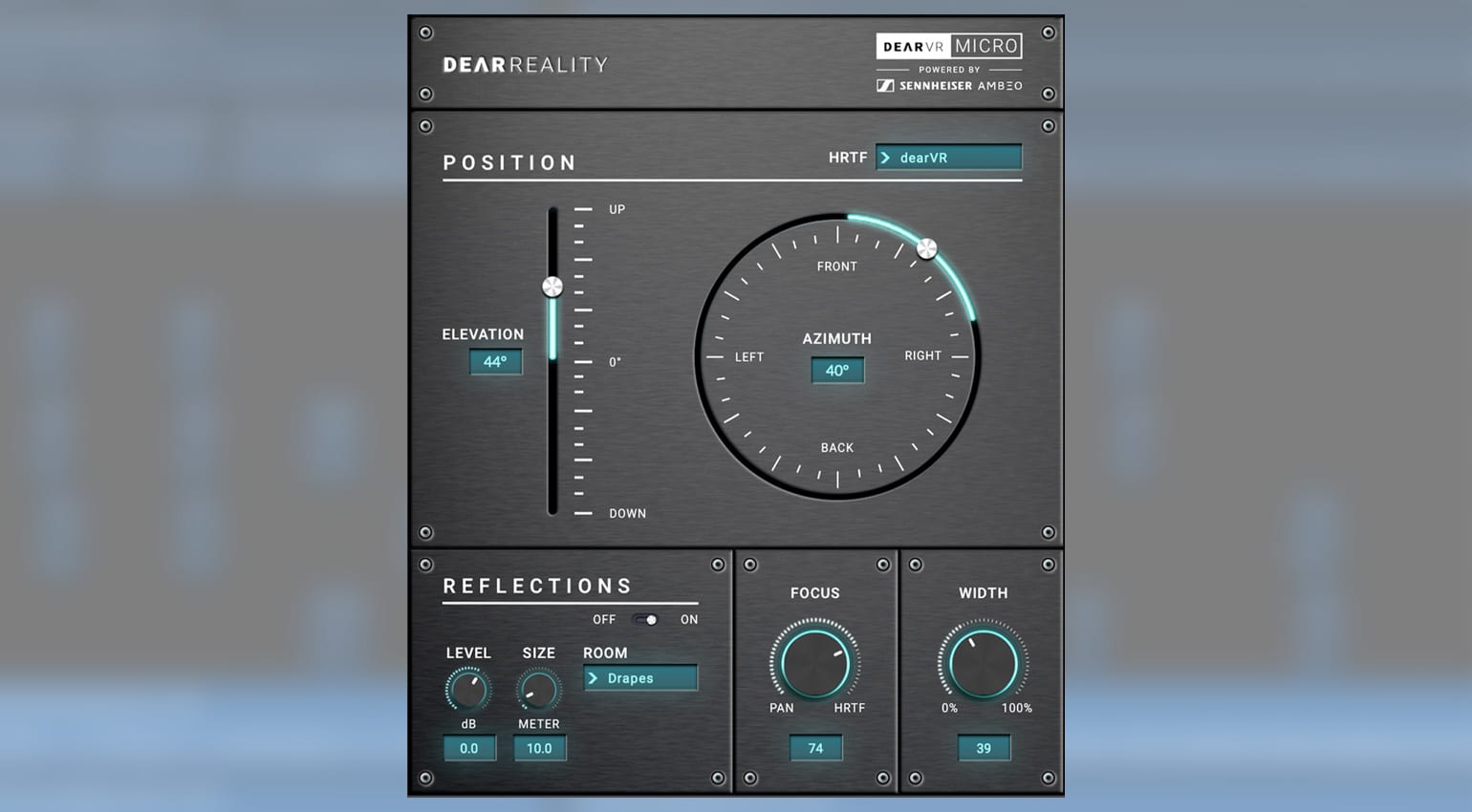
Task: Click the SIZE label above the knob
Action: pyautogui.click(x=539, y=653)
